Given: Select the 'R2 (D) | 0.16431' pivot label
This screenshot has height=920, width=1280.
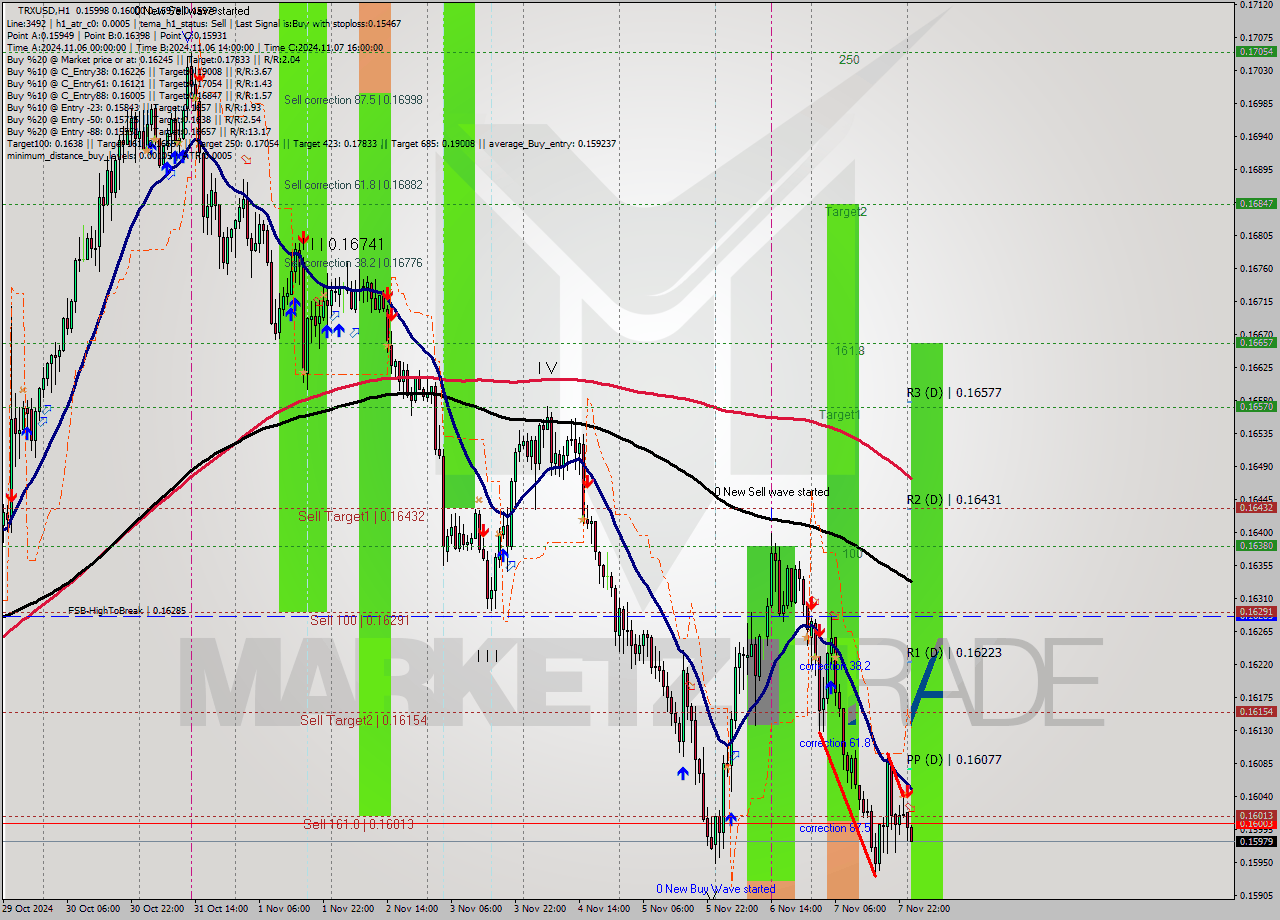Looking at the screenshot, I should click(x=954, y=499).
